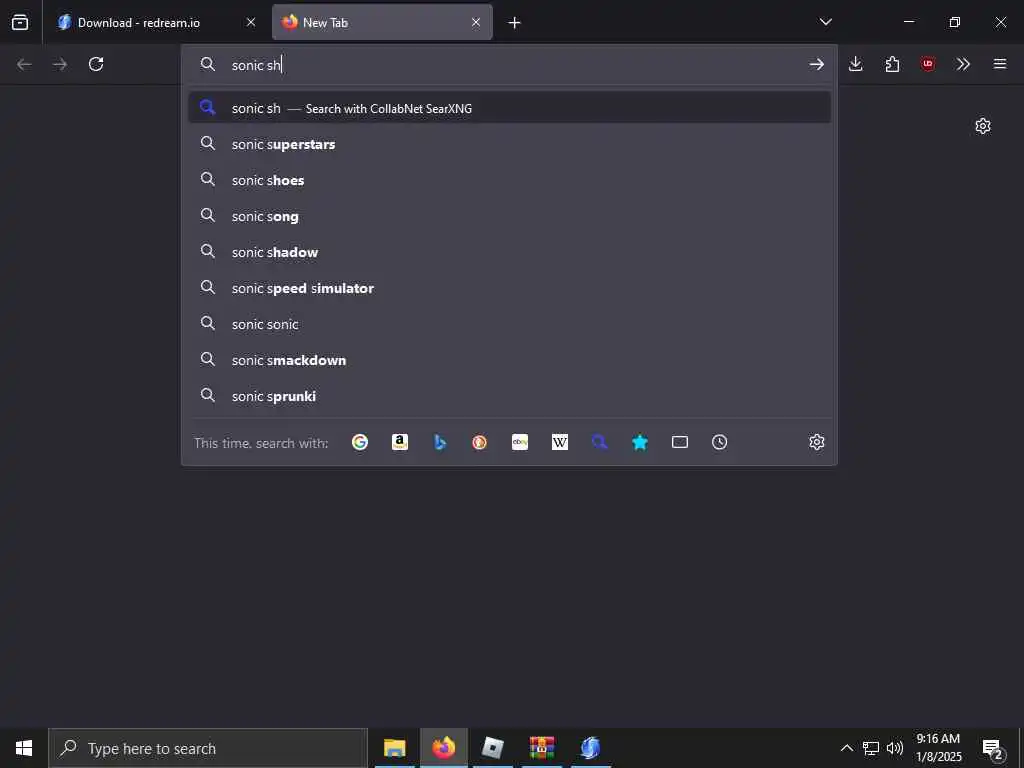Search this time with Google
Screen dimensions: 1024x768
click(360, 442)
